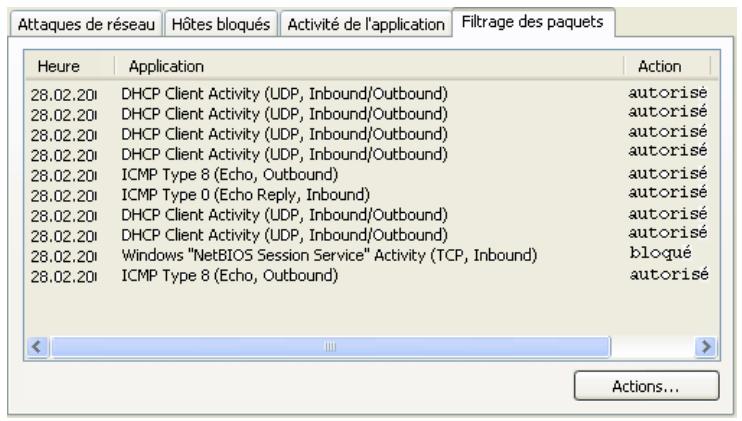Select the first DHCP Client Activity row
The width and height of the screenshot is (742, 421).
pos(284,94)
